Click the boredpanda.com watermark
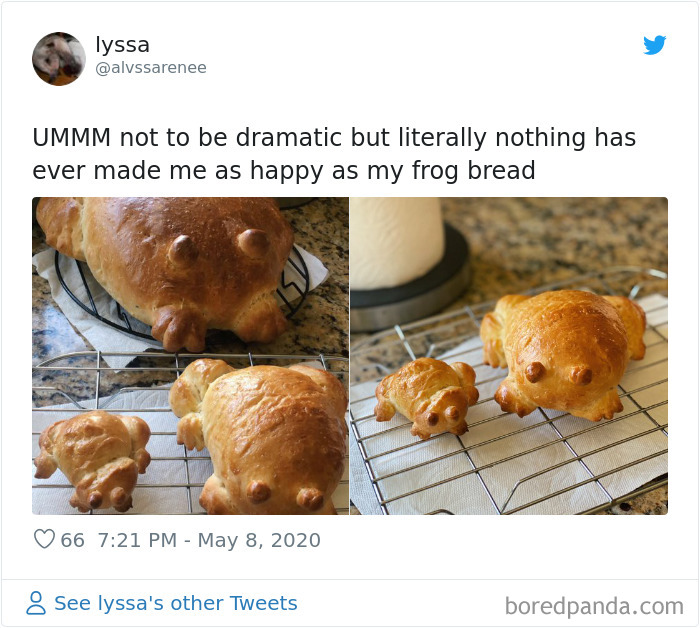The height and width of the screenshot is (628, 700). click(x=594, y=607)
